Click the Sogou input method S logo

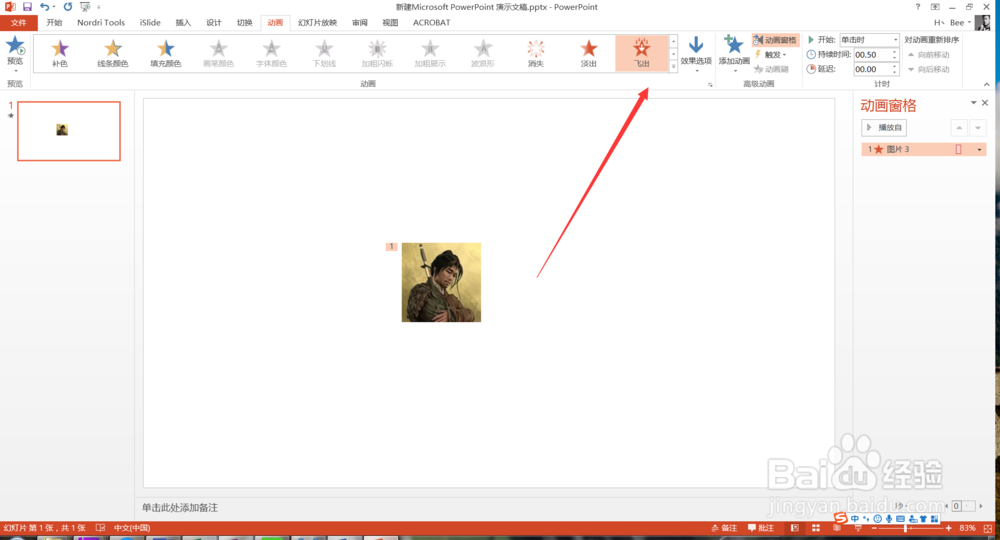841,518
